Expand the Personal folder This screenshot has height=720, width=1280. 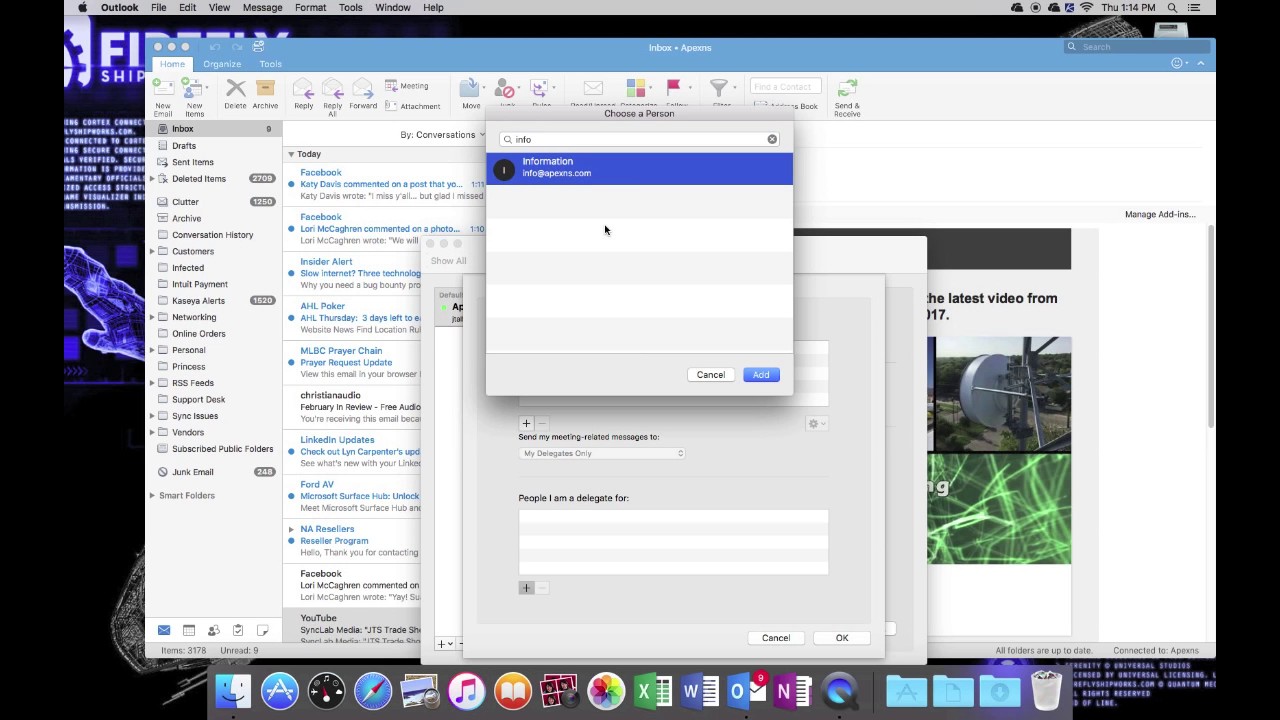coord(152,350)
